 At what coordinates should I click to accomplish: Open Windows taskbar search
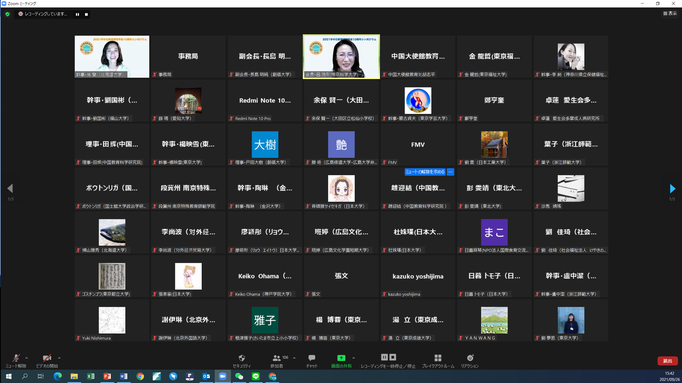[25, 376]
